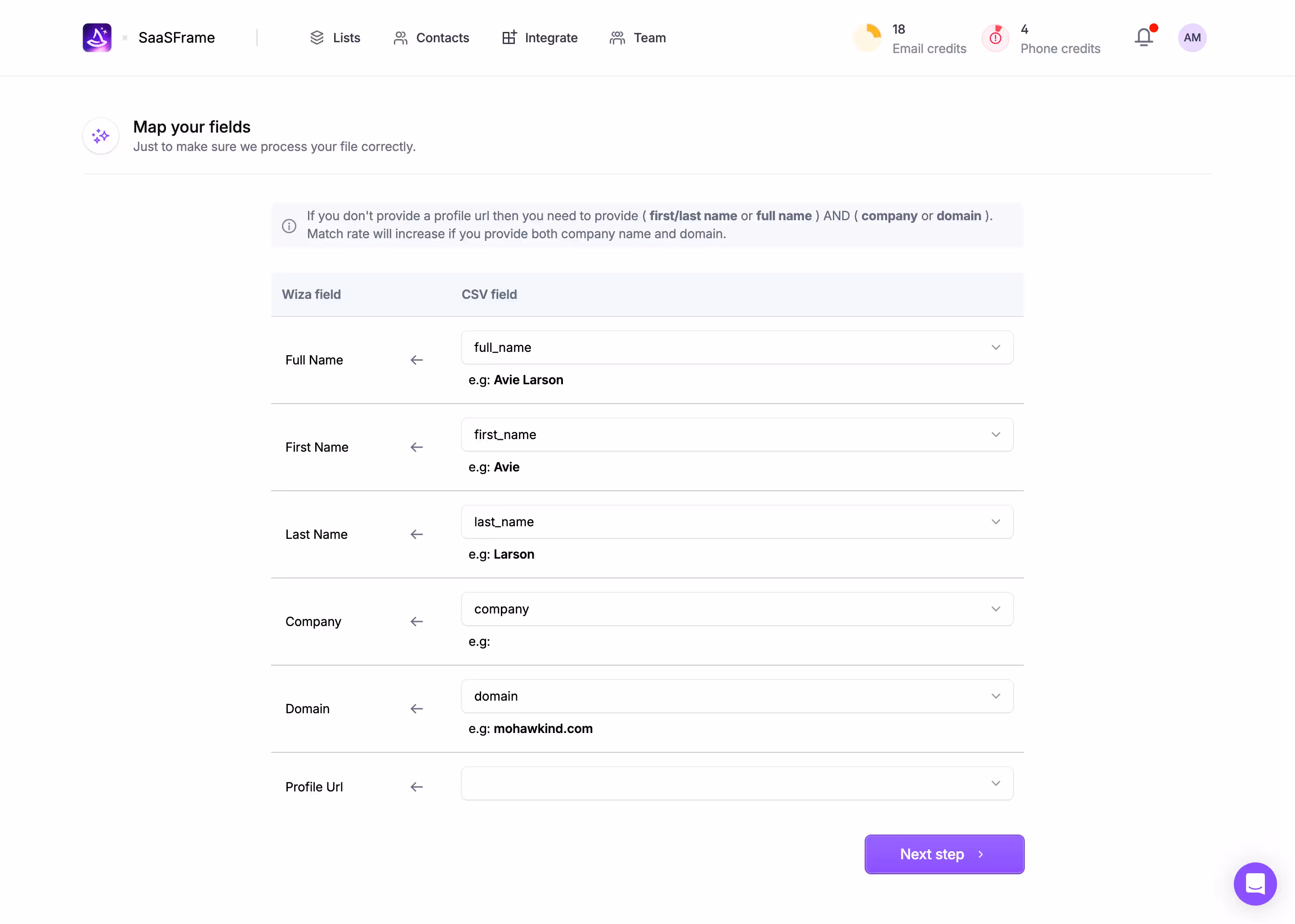Click the arrow icon next to Full Name

tap(417, 360)
